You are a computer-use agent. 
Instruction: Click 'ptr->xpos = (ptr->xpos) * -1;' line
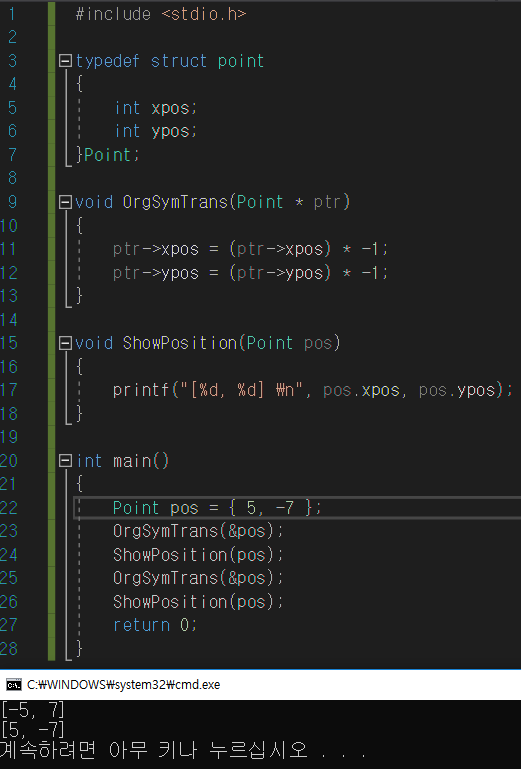click(250, 249)
